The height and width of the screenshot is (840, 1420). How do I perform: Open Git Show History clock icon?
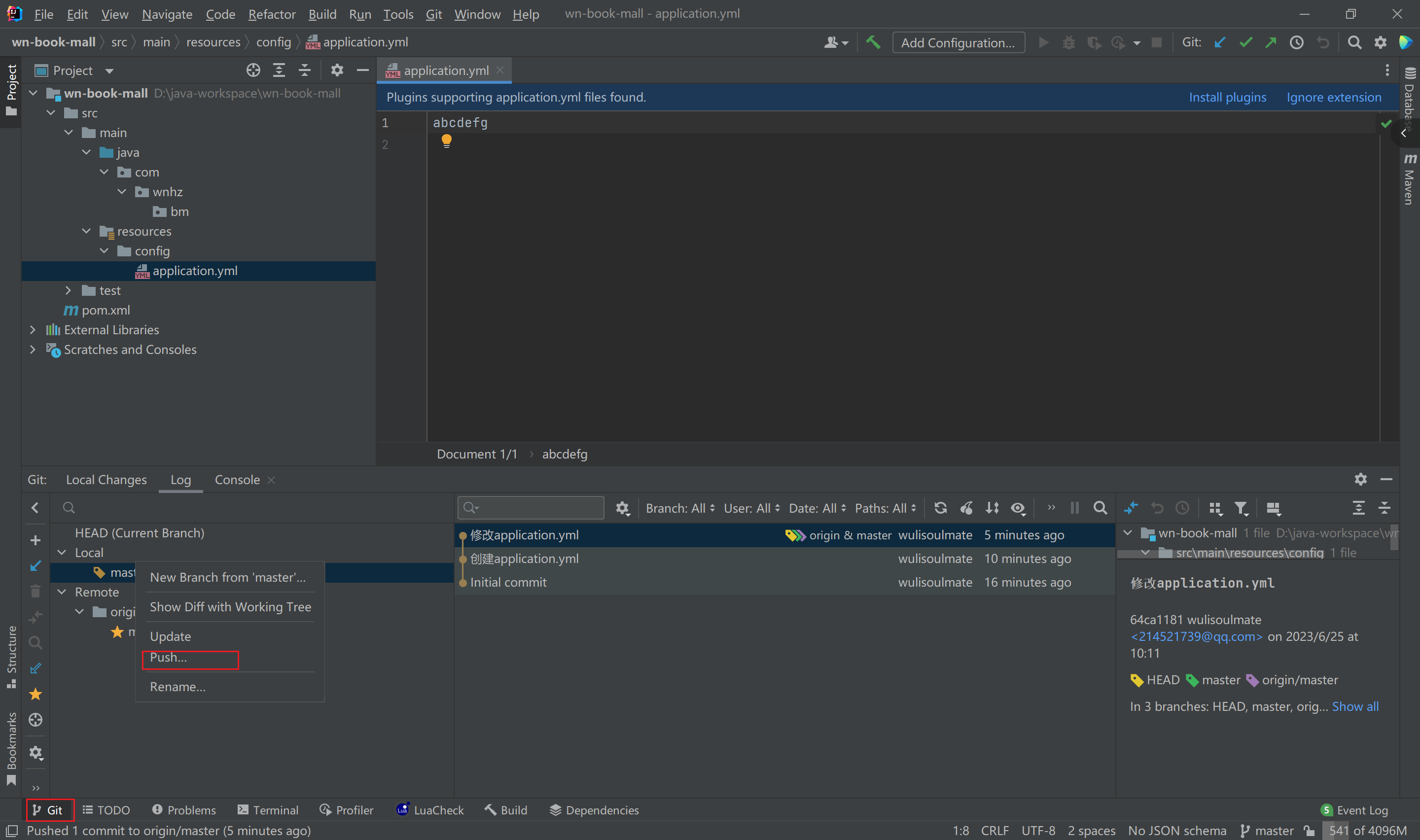pyautogui.click(x=1296, y=42)
